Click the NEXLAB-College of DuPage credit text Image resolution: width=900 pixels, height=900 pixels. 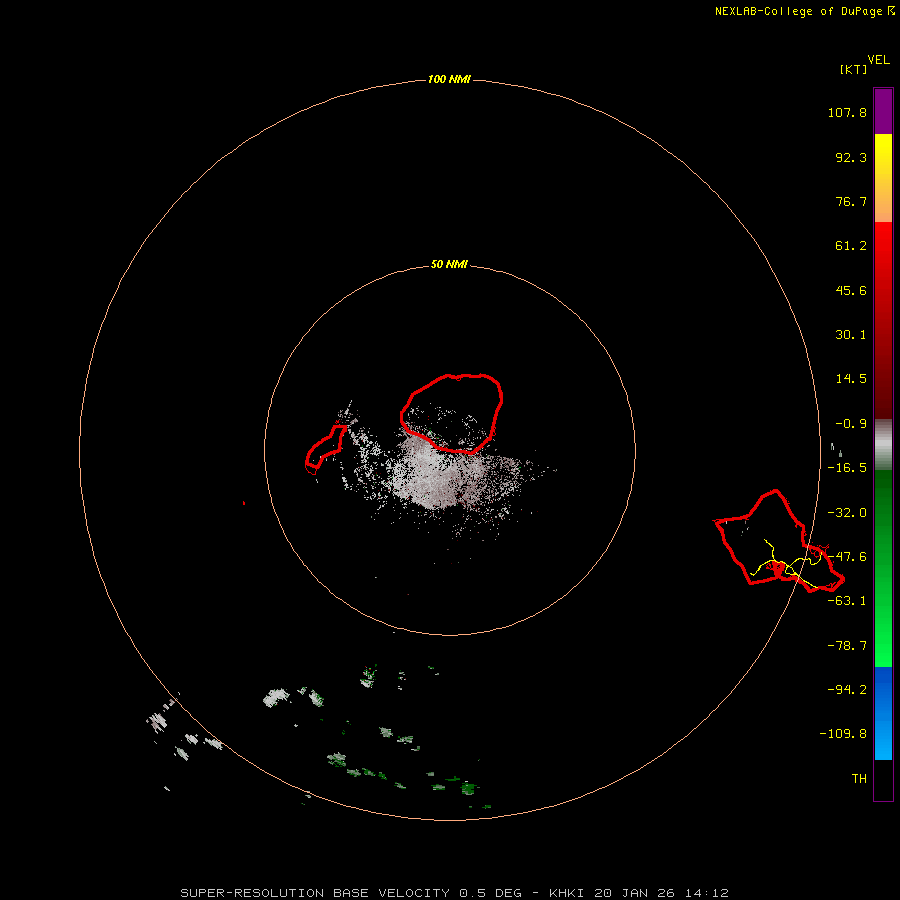(x=805, y=11)
